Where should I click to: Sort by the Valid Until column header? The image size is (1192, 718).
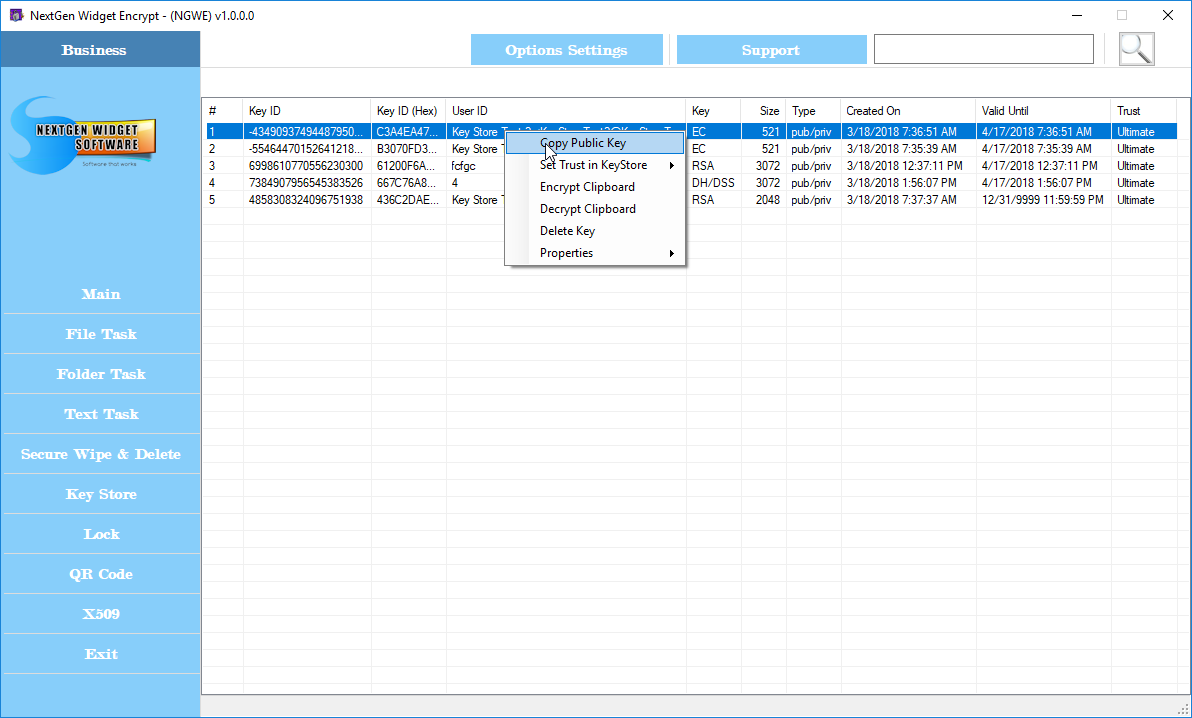[1044, 111]
